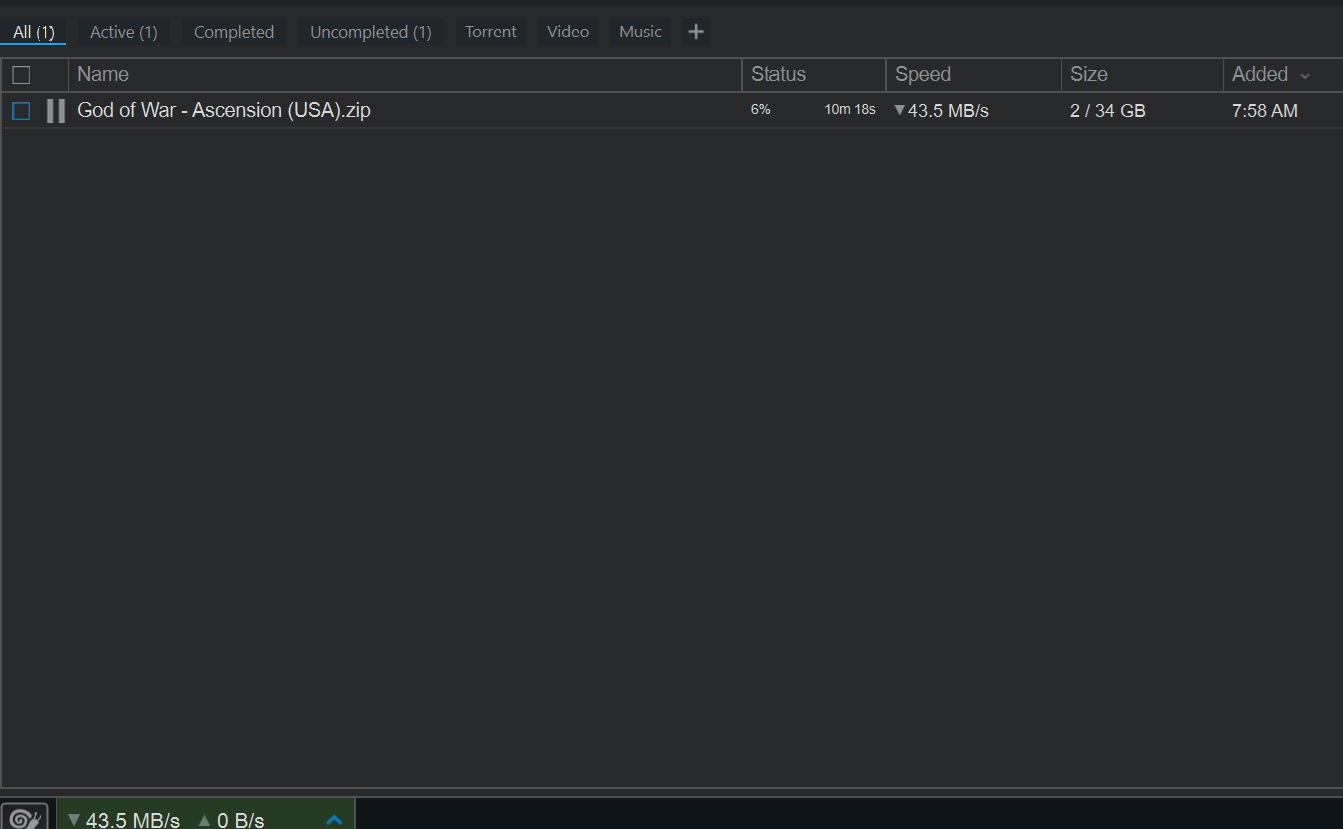Filter by the Torrent tab
This screenshot has width=1343, height=829.
(491, 32)
